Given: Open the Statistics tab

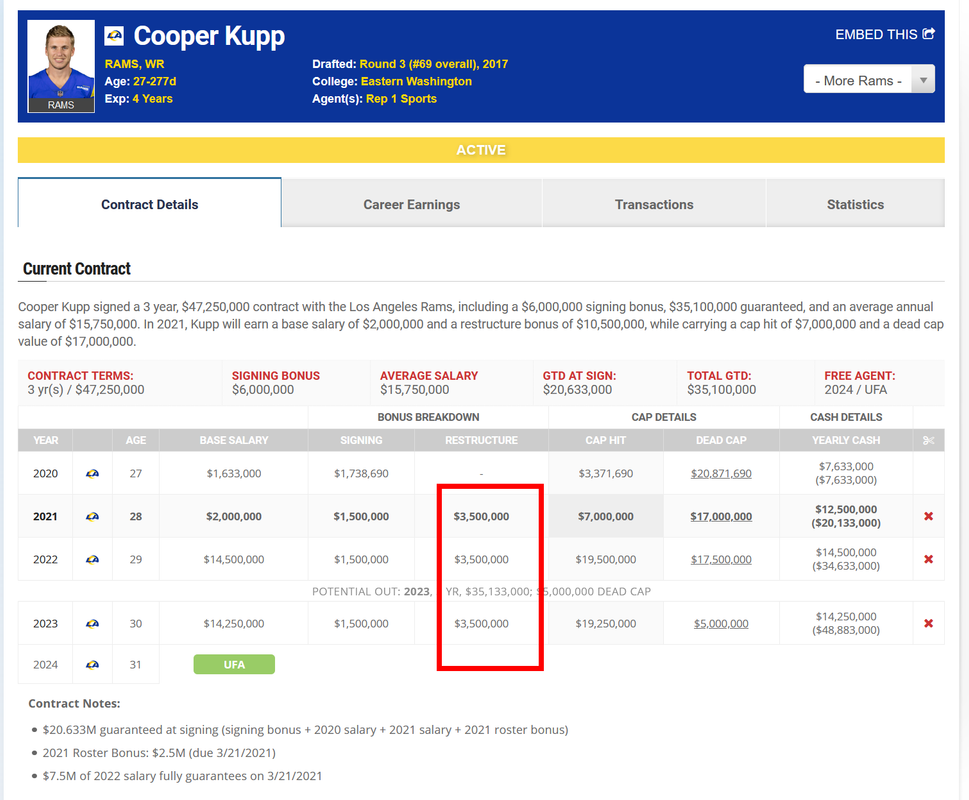Looking at the screenshot, I should click(855, 204).
